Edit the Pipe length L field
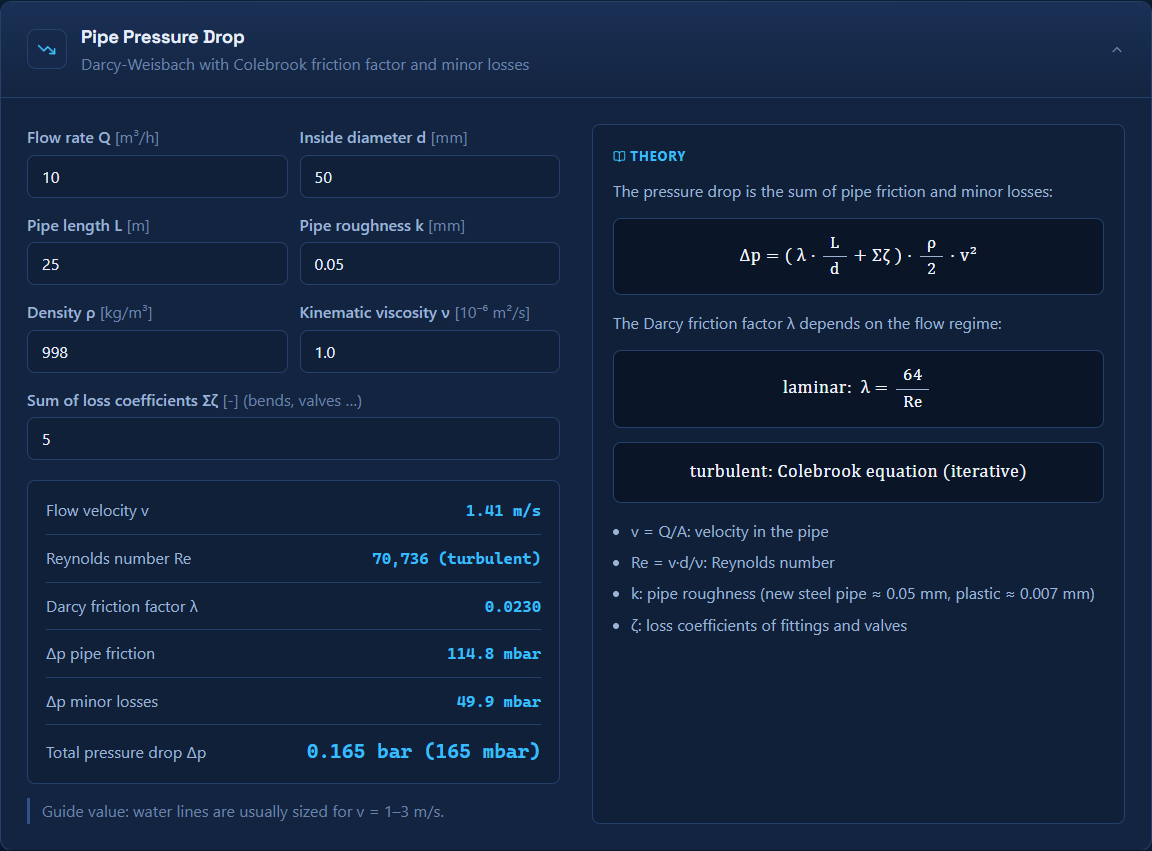Viewport: 1152px width, 851px height. coord(157,264)
